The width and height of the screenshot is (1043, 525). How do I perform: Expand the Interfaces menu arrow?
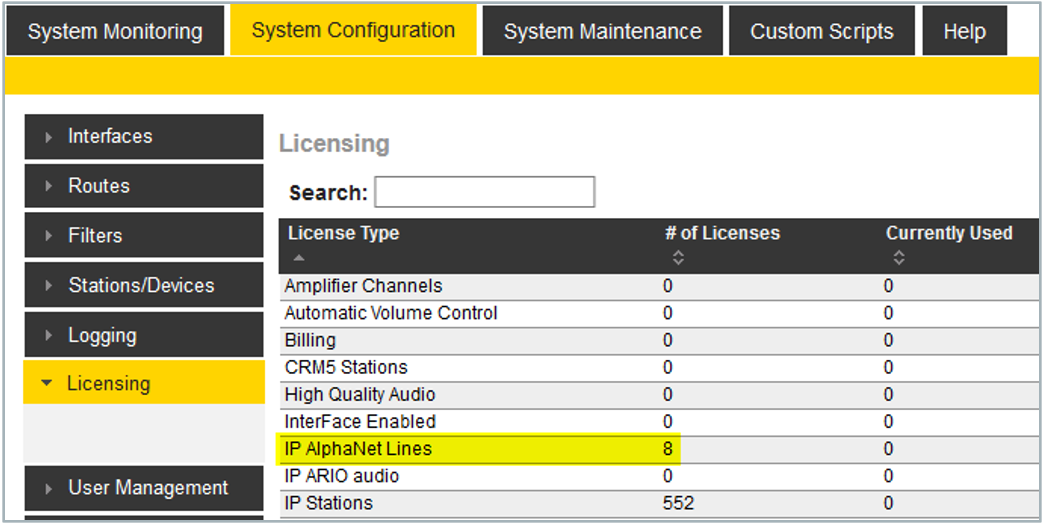tap(48, 137)
